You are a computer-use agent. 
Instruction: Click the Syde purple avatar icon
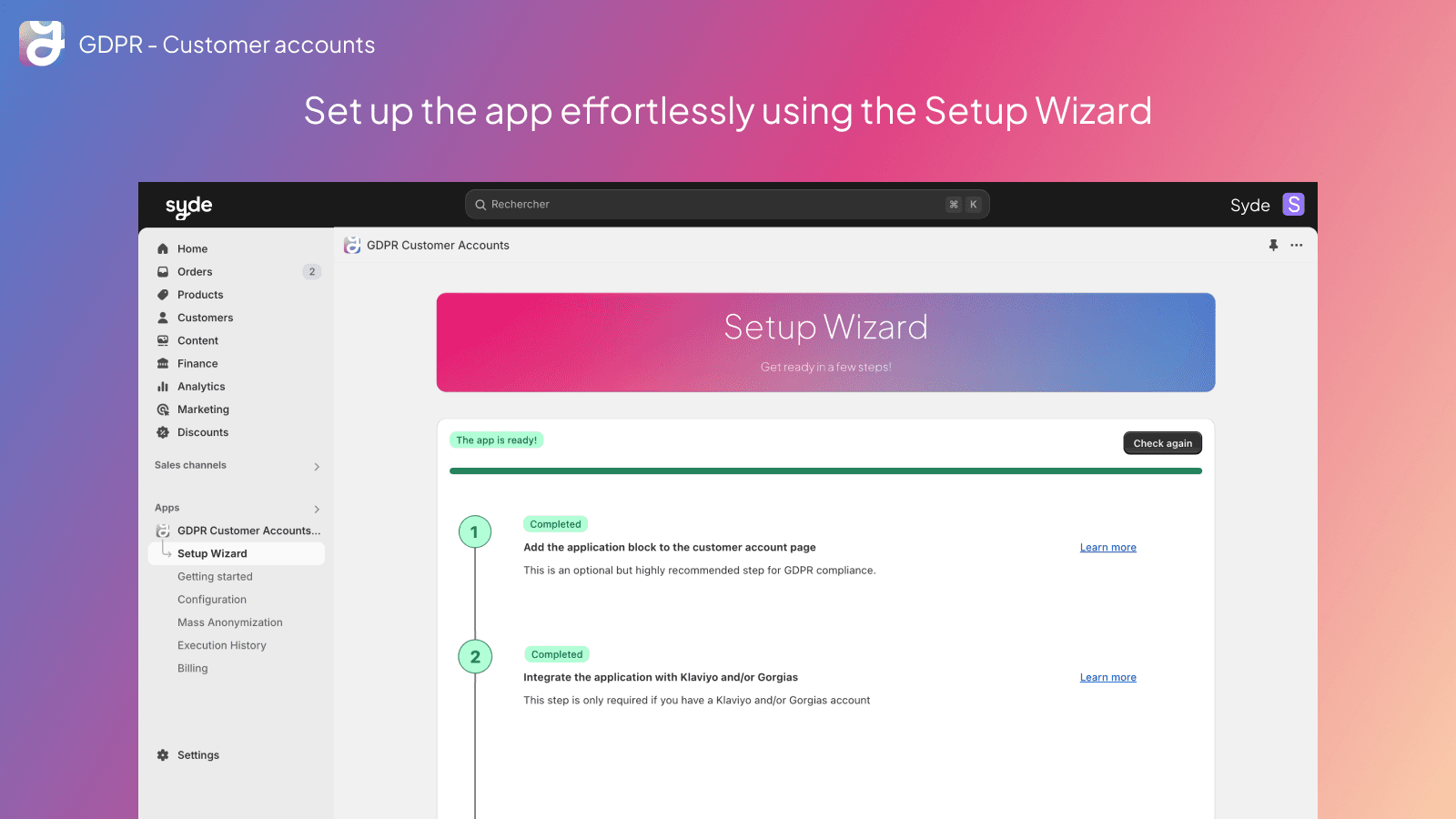click(x=1293, y=205)
